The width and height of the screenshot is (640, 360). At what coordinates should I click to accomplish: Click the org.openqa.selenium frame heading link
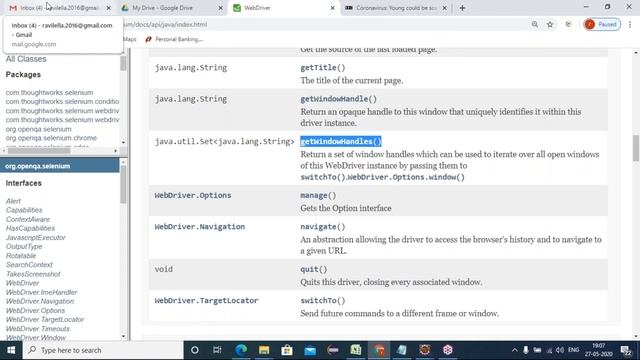(38, 166)
